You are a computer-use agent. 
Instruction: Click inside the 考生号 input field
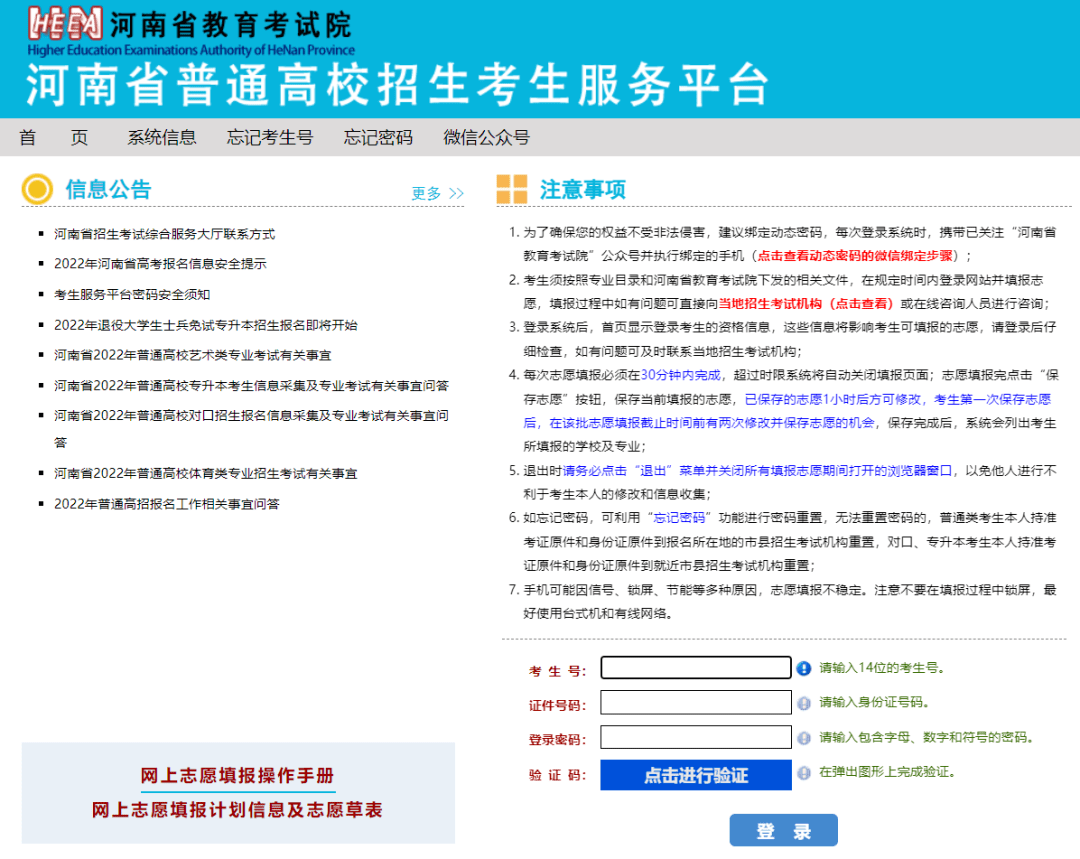tap(694, 668)
